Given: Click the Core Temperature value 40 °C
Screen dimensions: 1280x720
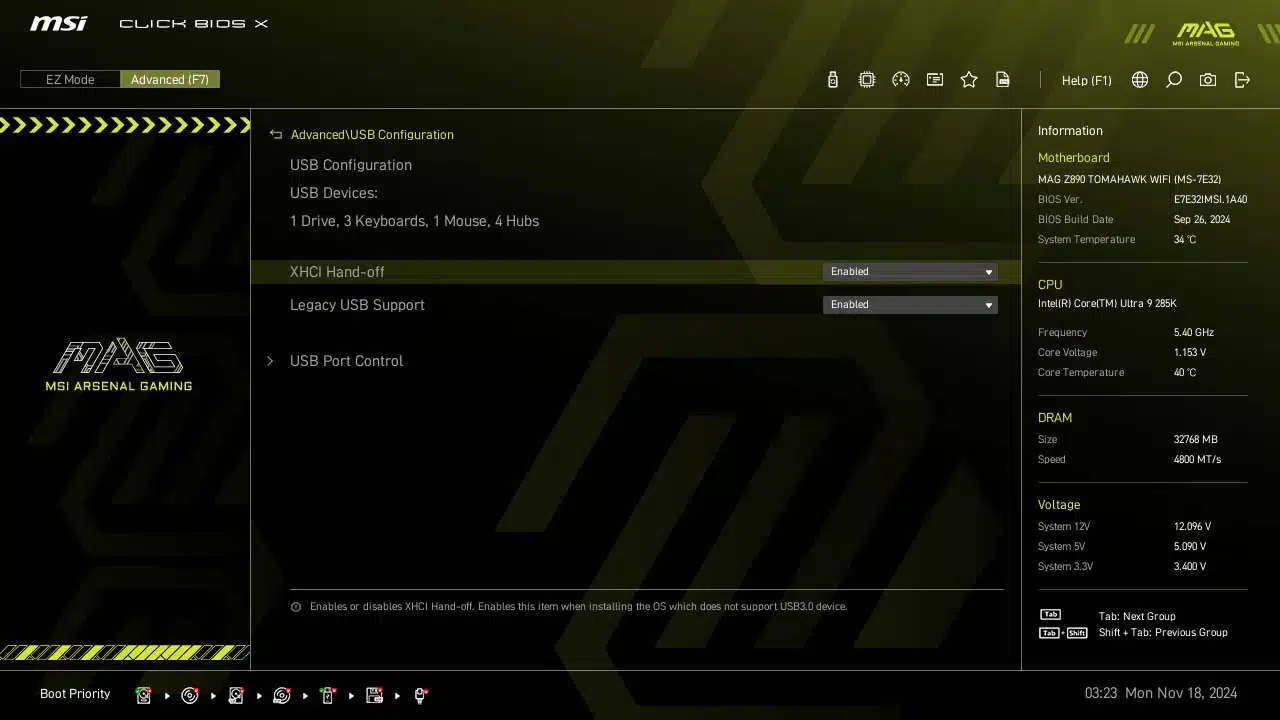Looking at the screenshot, I should [1185, 373].
